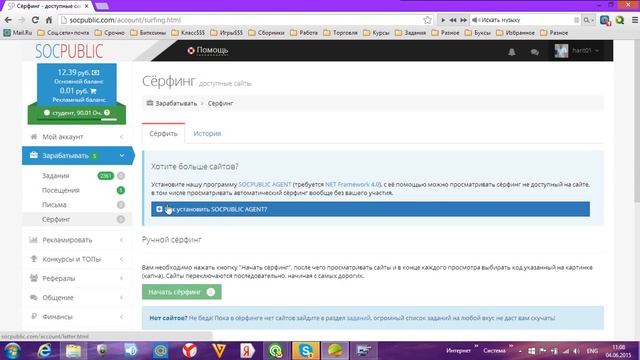The height and width of the screenshot is (360, 640).
Task: Click the browser back arrow
Action: click(x=8, y=20)
